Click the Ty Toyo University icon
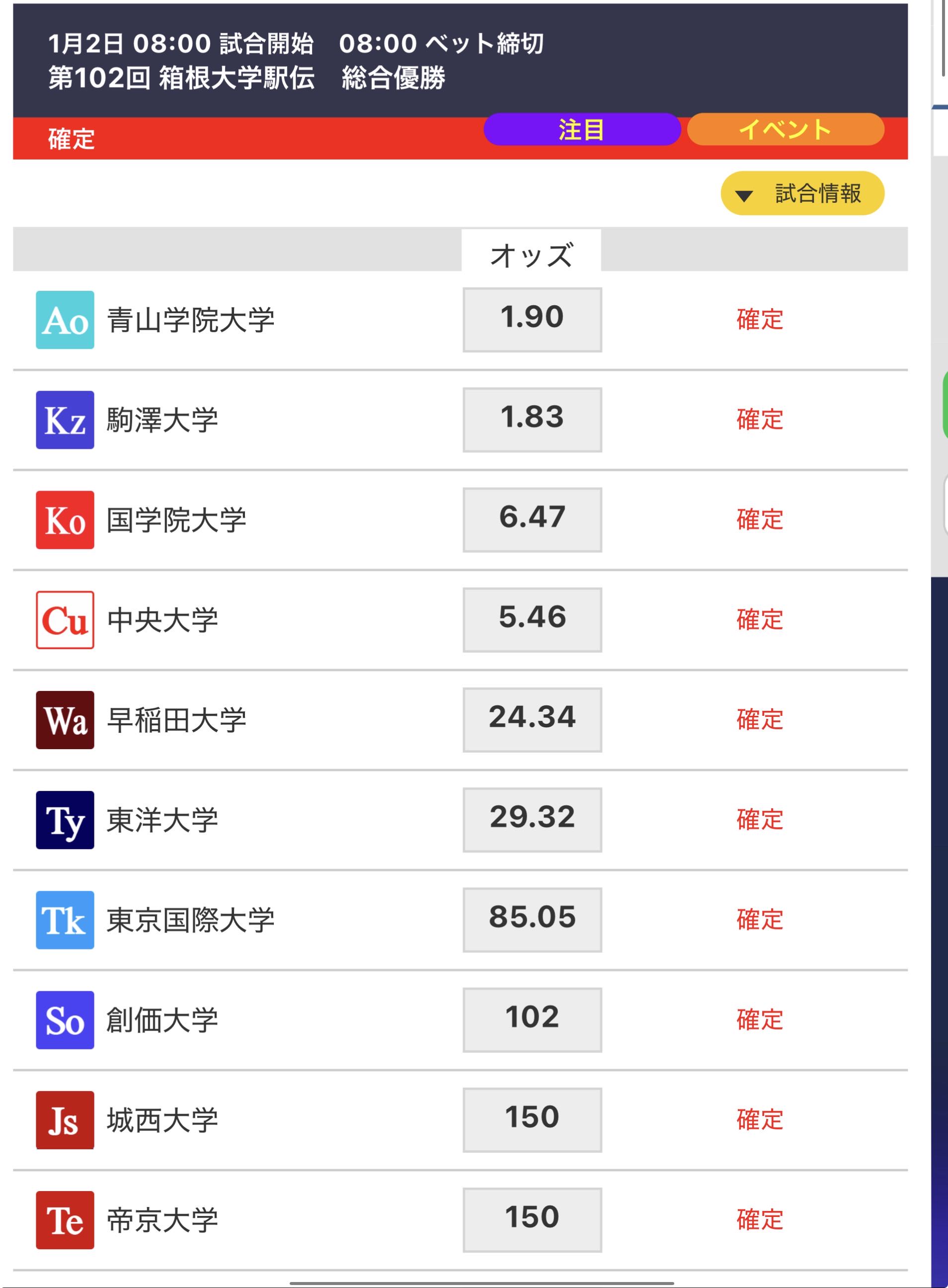The image size is (948, 1288). 65,820
